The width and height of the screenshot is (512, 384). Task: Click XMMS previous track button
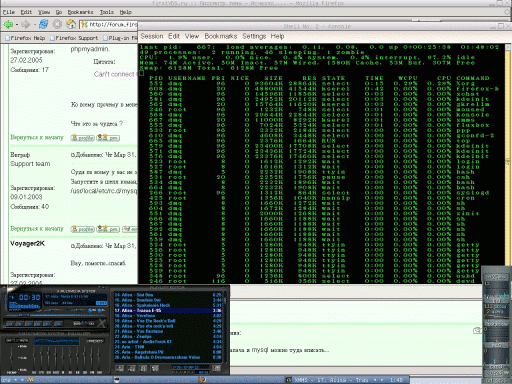10,324
